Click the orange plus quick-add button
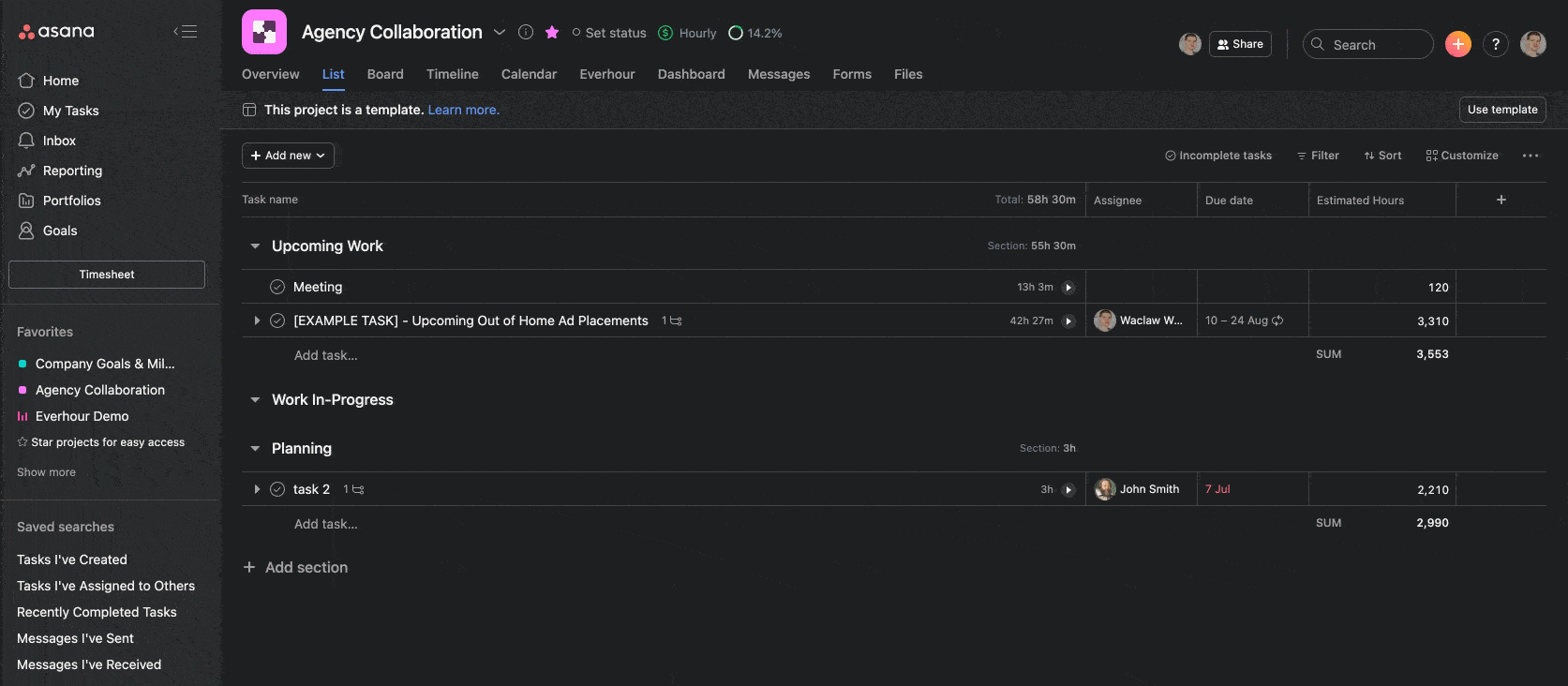Screen dimensions: 1568x686 1457,44
